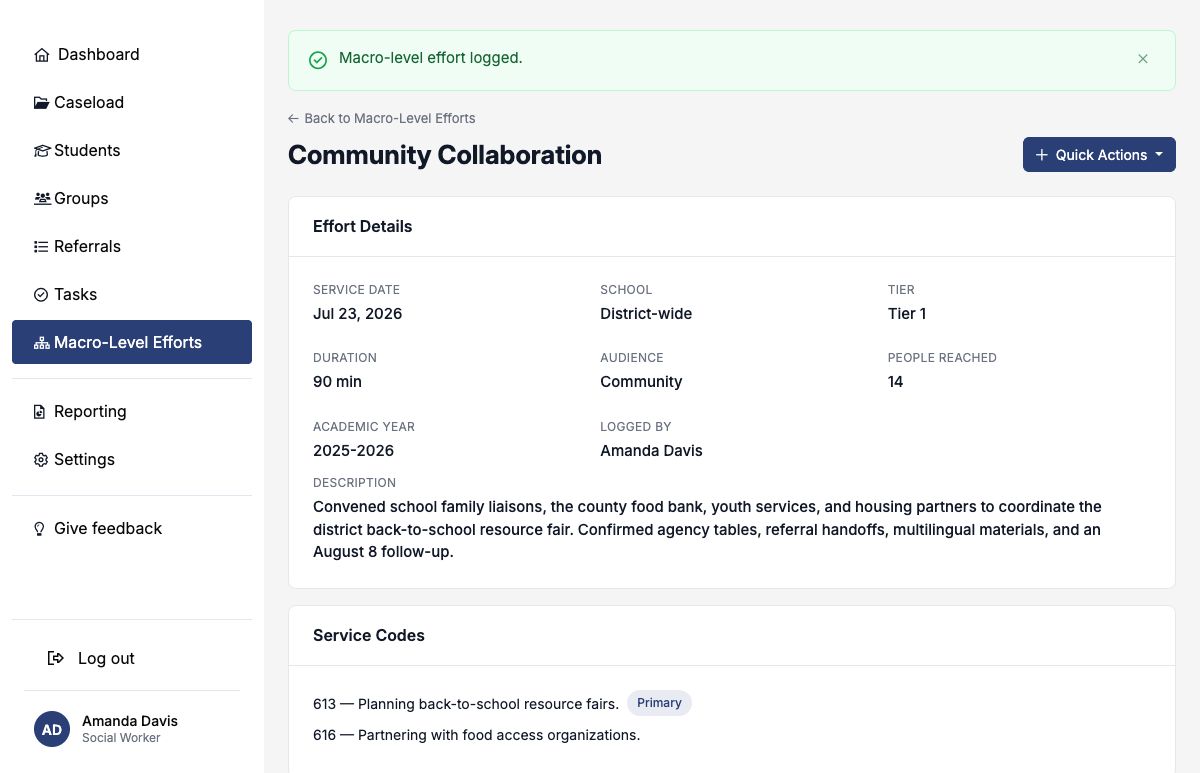Open the Referrals page
The width and height of the screenshot is (1200, 773).
pyautogui.click(x=132, y=246)
